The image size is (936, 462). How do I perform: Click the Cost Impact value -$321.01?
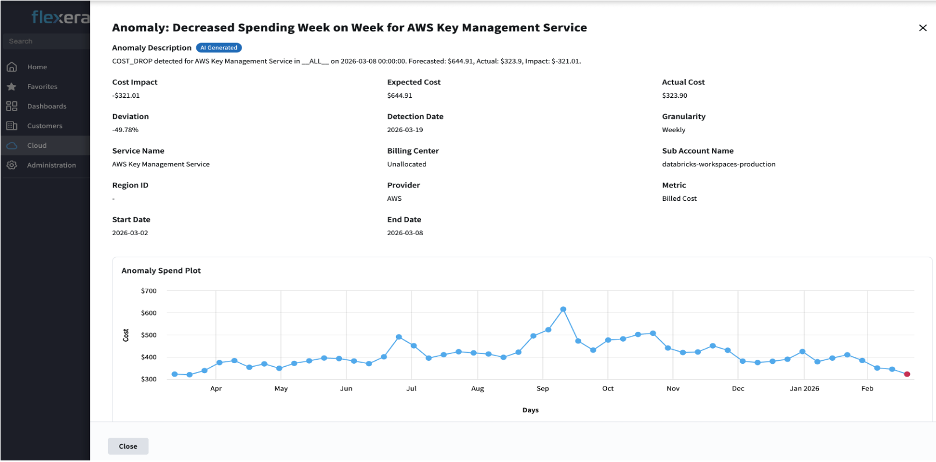[x=126, y=96]
